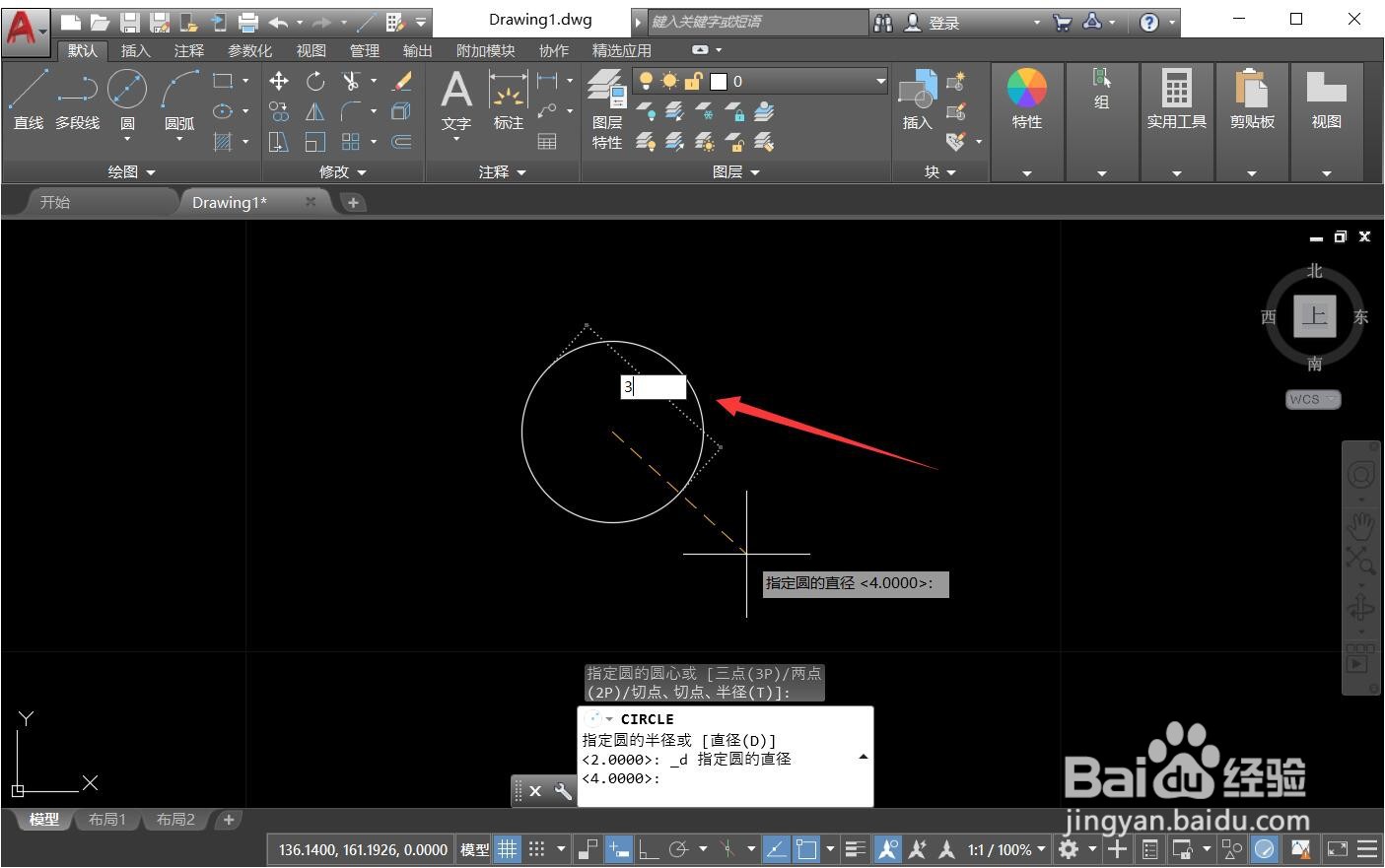Open the Clipboard (剪贴板) panel

(x=1252, y=100)
